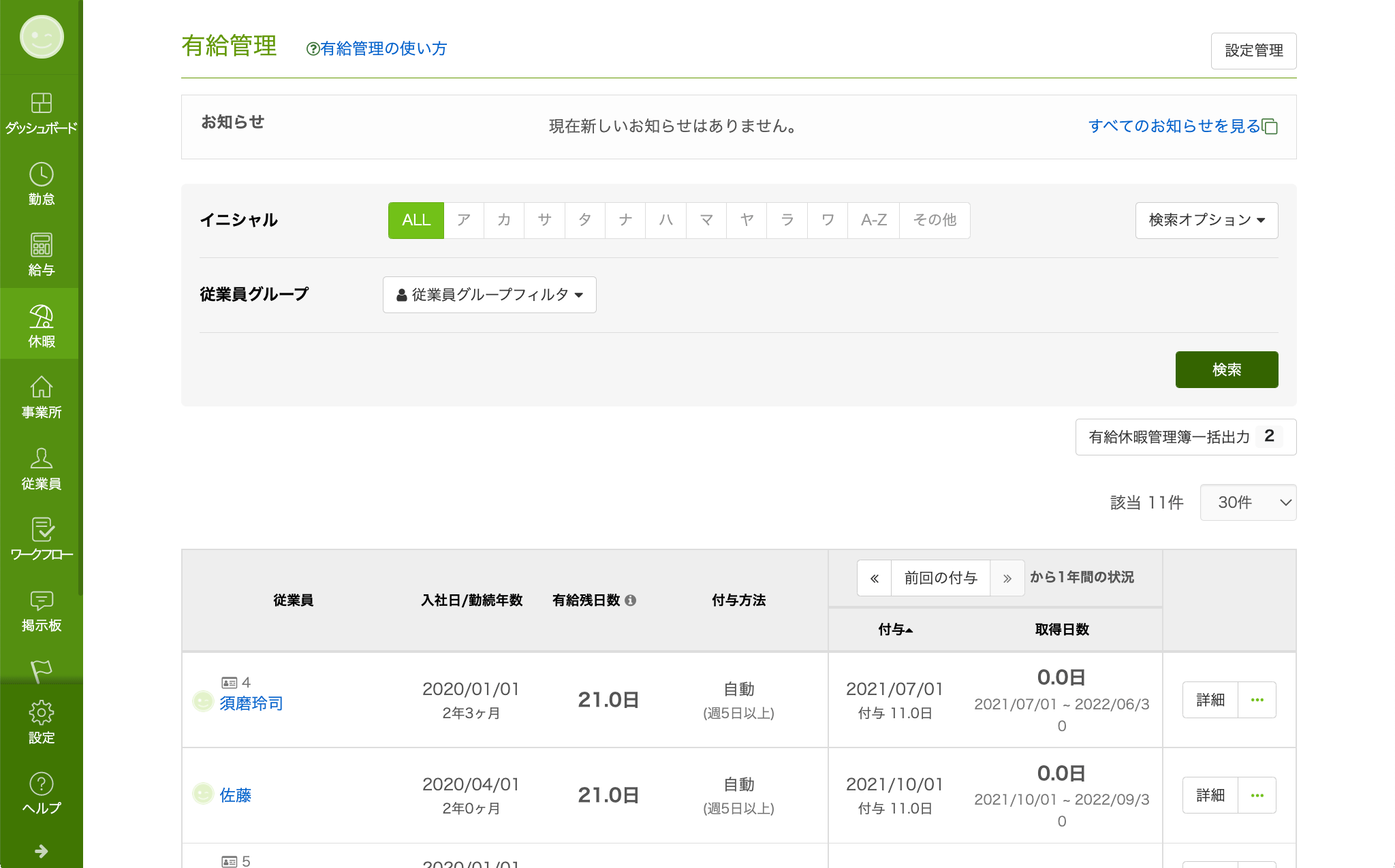Image resolution: width=1395 pixels, height=868 pixels.
Task: Click the green 検索 button
Action: coord(1227,370)
